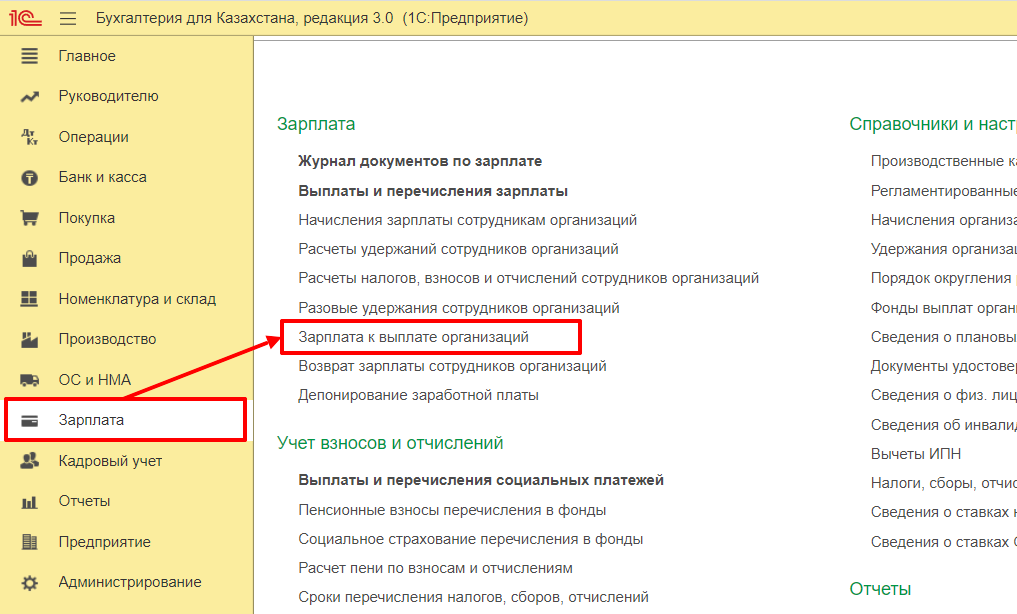The height and width of the screenshot is (614, 1017).
Task: Open Депонирование заработной платы
Action: tap(418, 395)
